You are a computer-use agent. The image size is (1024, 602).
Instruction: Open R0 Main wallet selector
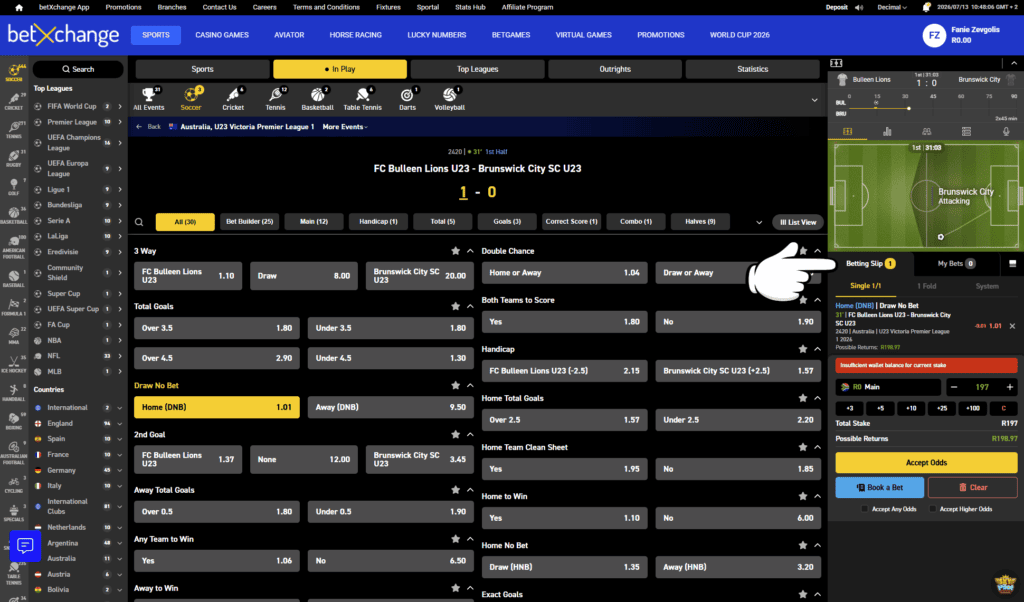pos(888,387)
